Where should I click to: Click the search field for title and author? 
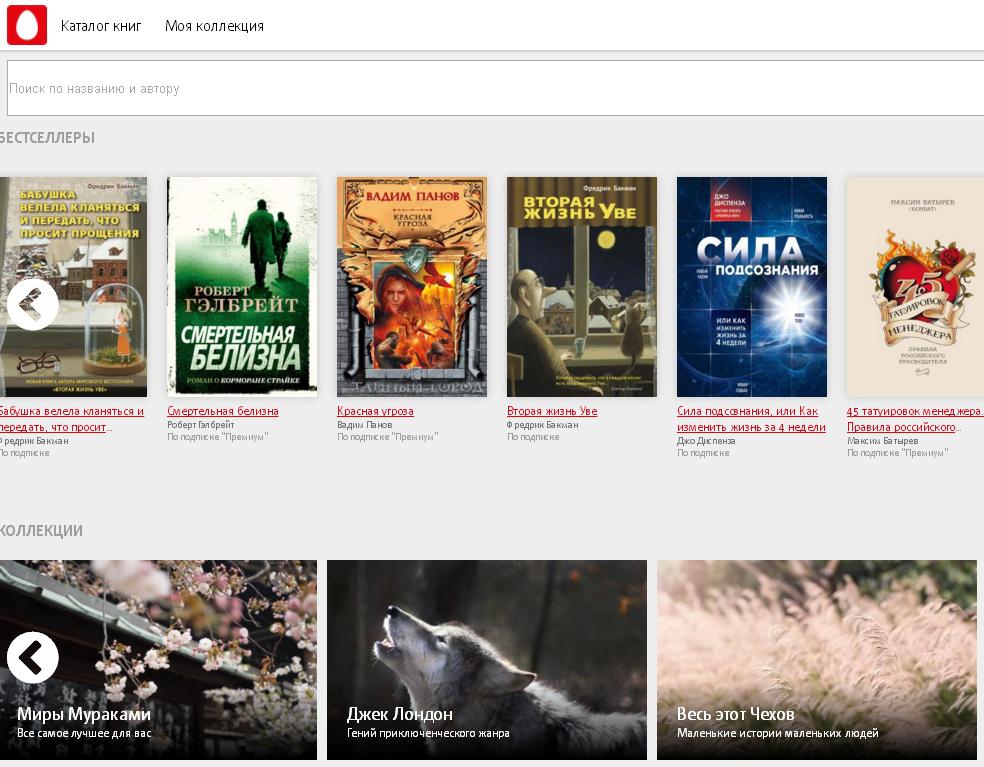[x=495, y=88]
